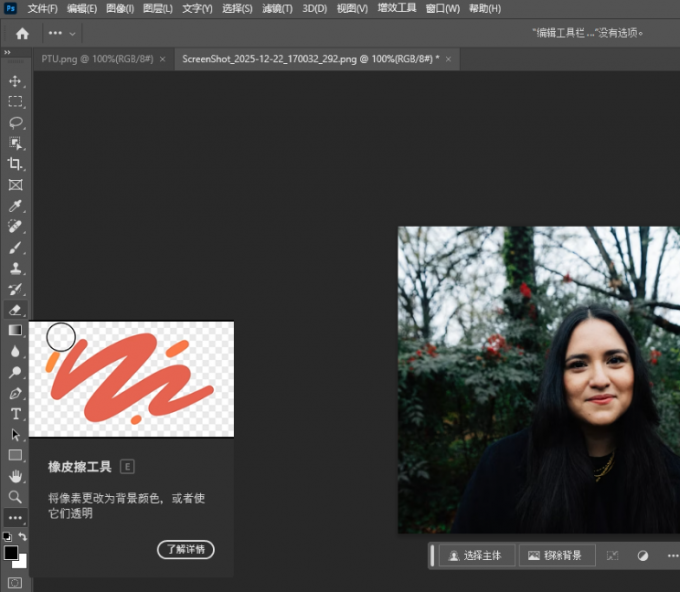This screenshot has height=592, width=680.
Task: Select the Pen tool
Action: (x=15, y=393)
